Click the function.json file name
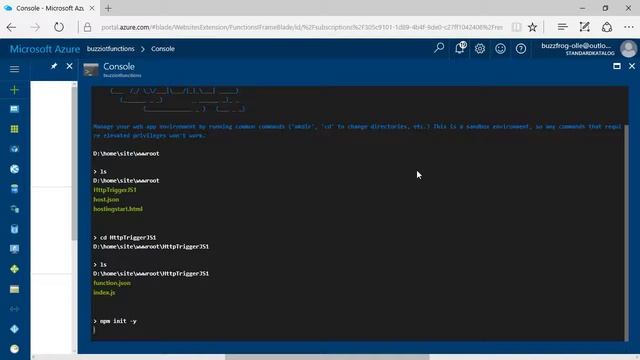The height and width of the screenshot is (360, 640). pyautogui.click(x=112, y=283)
